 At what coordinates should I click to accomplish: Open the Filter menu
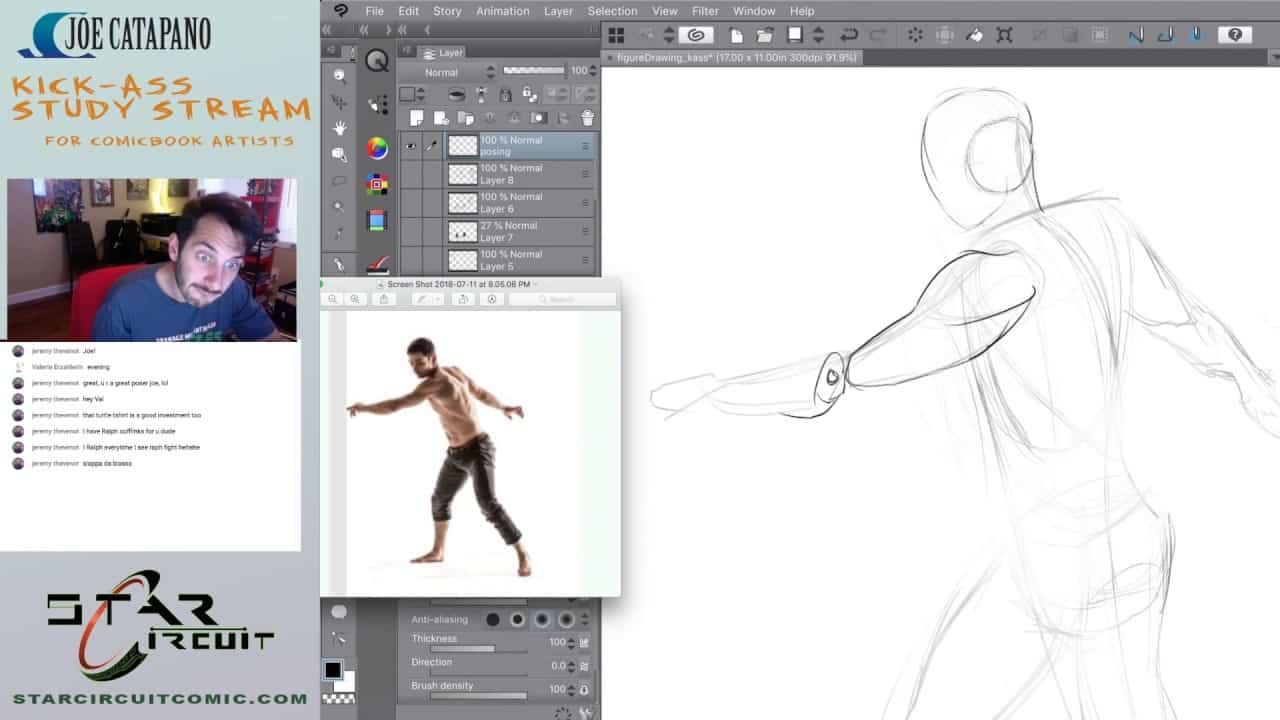(x=705, y=11)
